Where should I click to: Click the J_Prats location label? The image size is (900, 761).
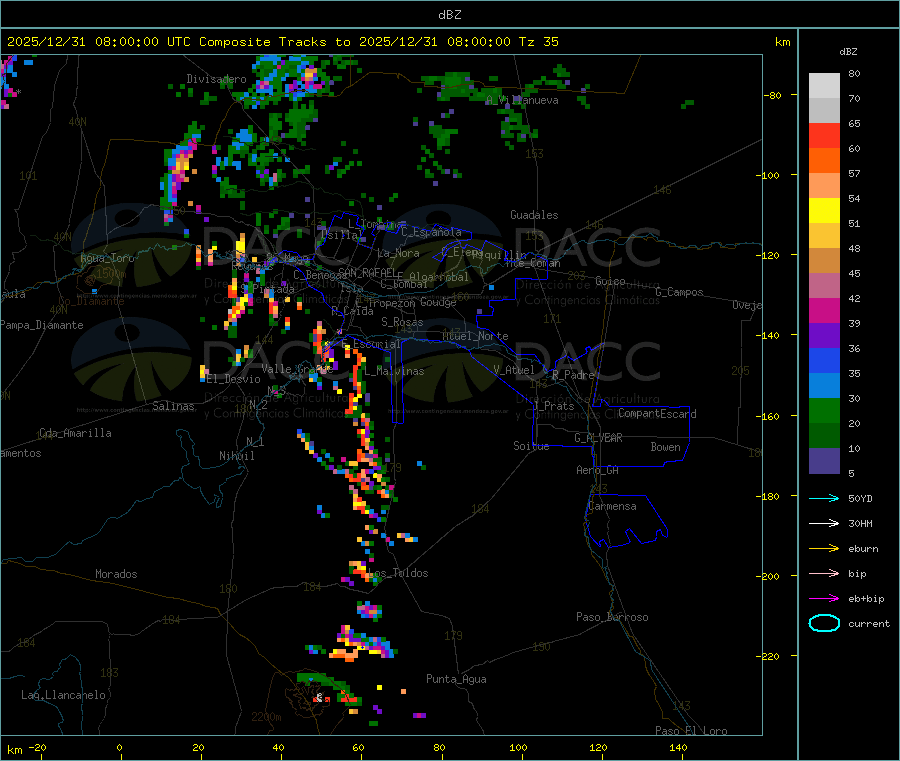point(553,405)
